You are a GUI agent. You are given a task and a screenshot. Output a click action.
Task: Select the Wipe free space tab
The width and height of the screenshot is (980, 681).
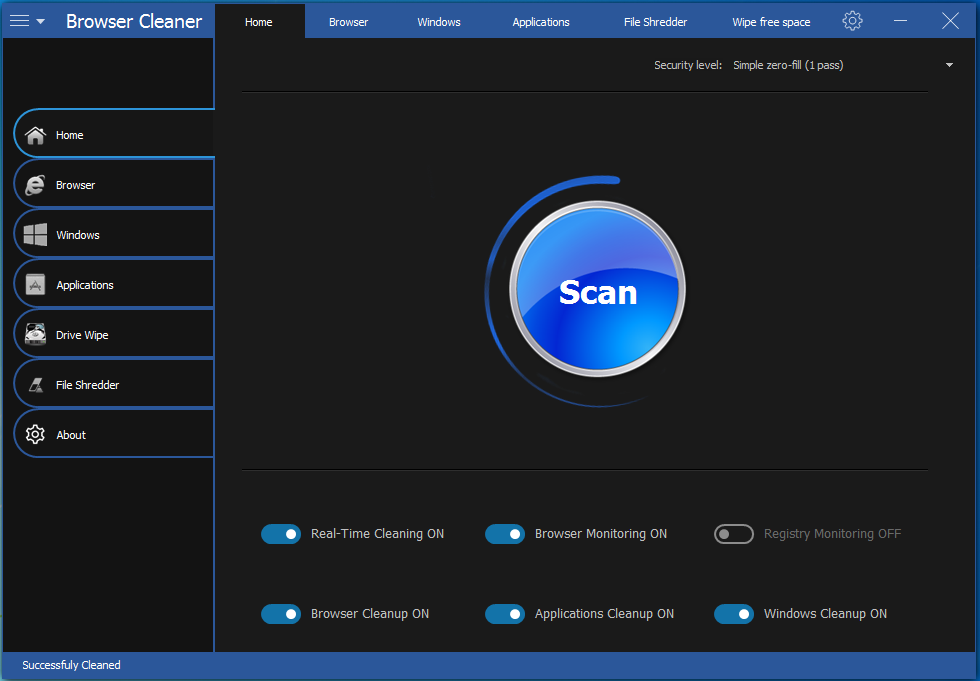pyautogui.click(x=771, y=22)
